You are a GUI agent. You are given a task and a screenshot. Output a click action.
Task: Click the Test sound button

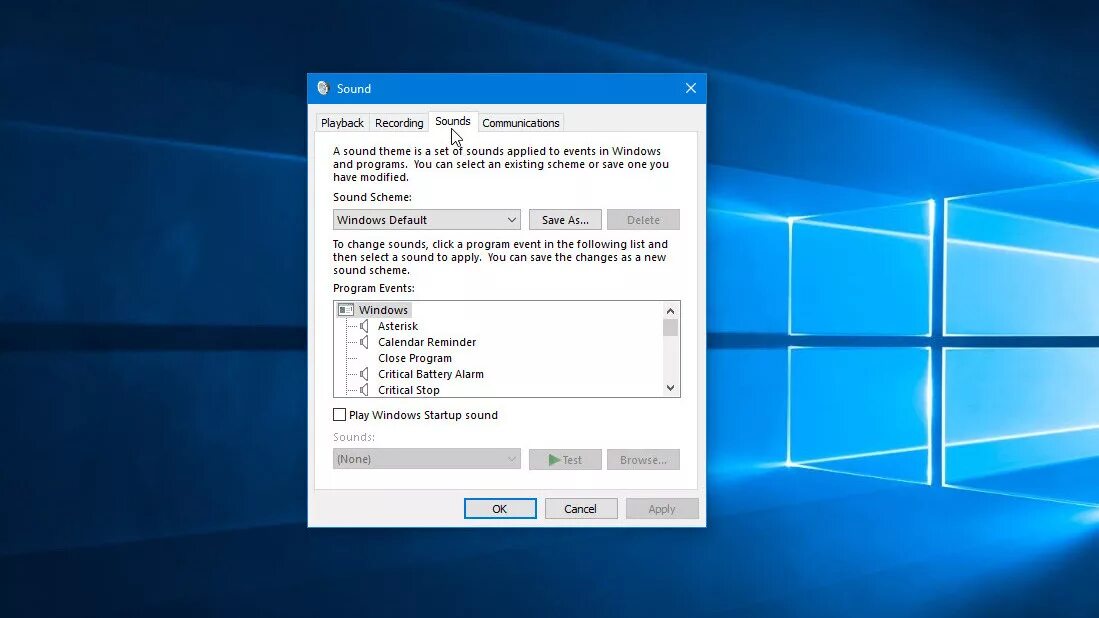565,460
